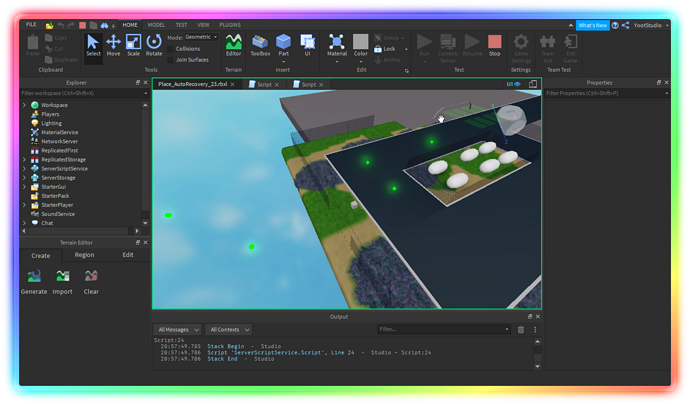Clear the Output log with trash icon
Screen dimensions: 690x404
(x=521, y=330)
